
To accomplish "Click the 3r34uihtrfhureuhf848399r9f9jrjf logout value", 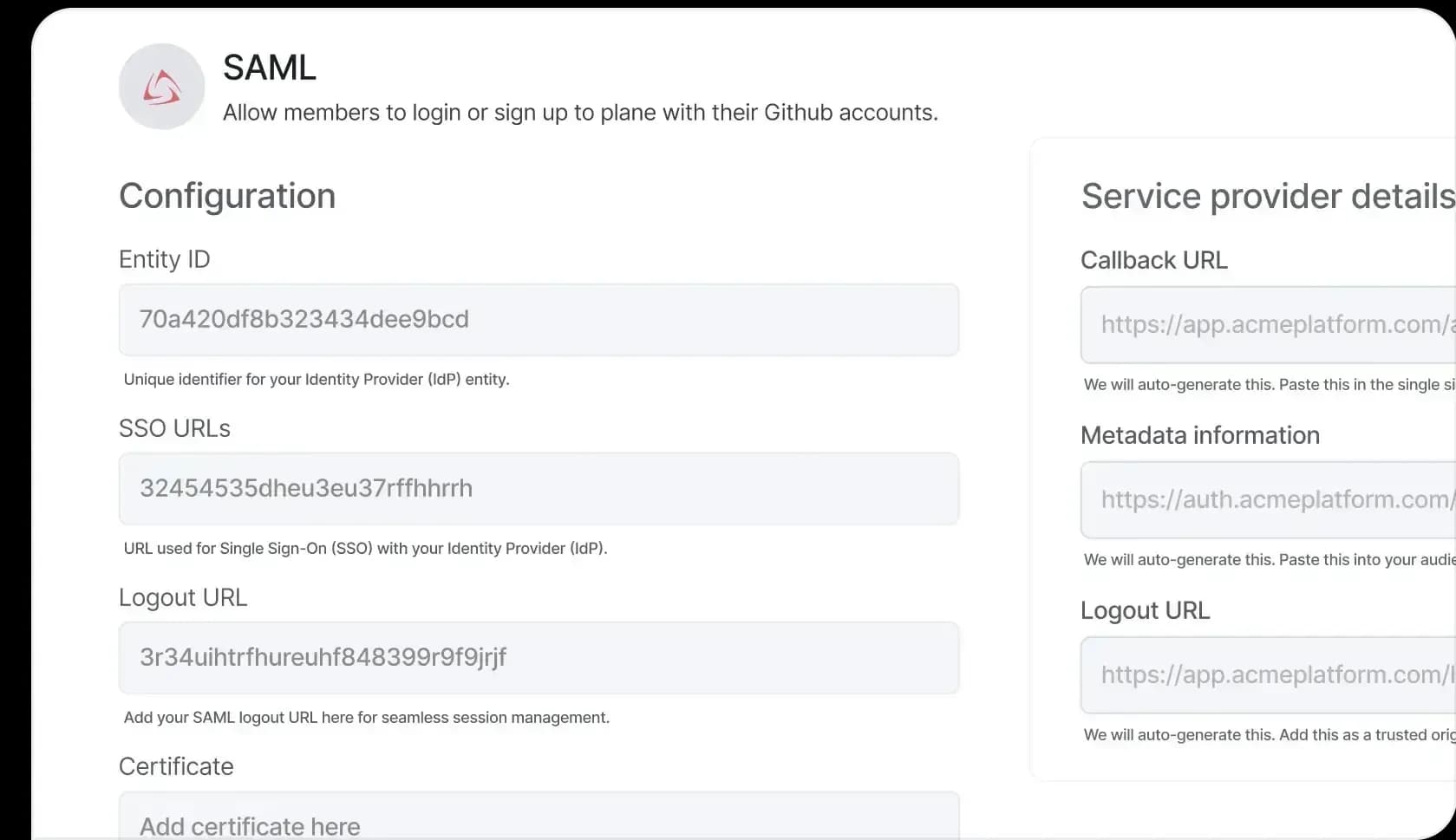I will pyautogui.click(x=322, y=657).
